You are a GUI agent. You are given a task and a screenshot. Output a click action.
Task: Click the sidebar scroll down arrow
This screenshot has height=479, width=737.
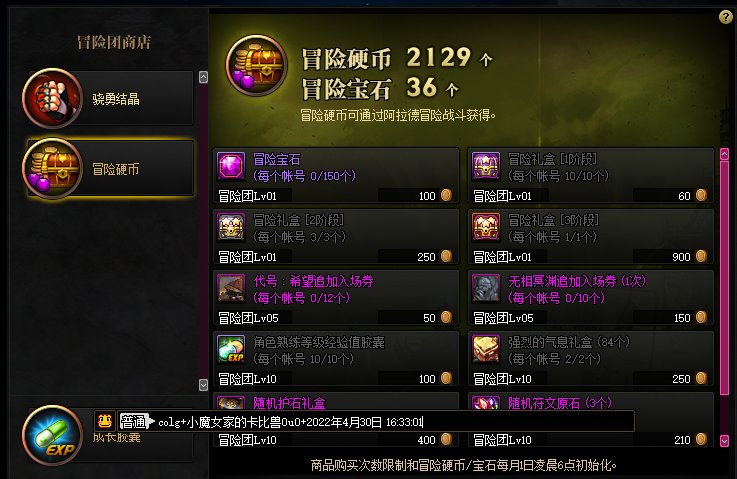(204, 385)
